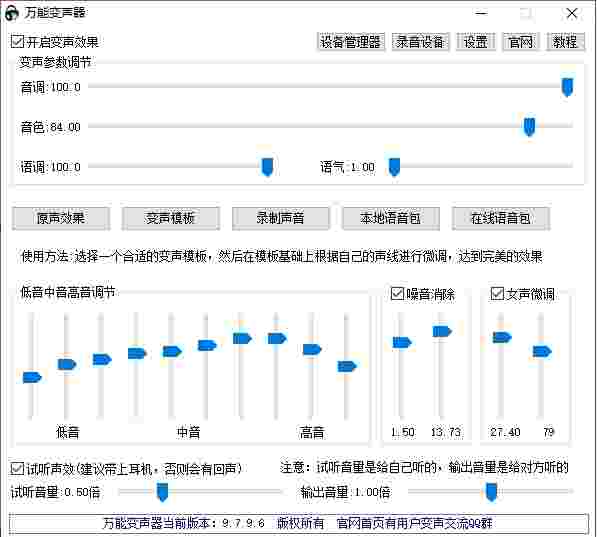Click the fourth equalizer band slider handle

pos(137,353)
